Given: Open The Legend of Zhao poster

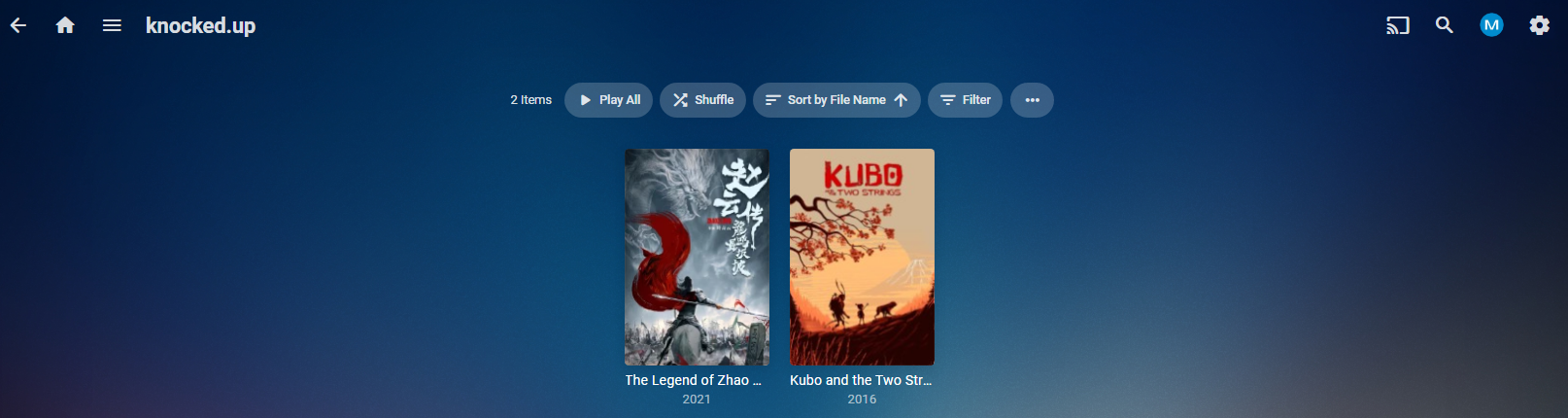Looking at the screenshot, I should pos(697,257).
